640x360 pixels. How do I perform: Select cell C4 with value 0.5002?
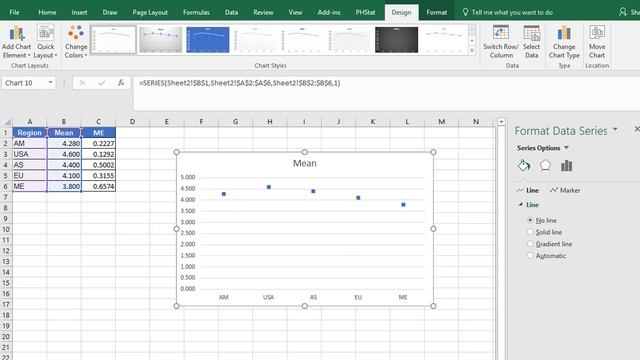98,165
